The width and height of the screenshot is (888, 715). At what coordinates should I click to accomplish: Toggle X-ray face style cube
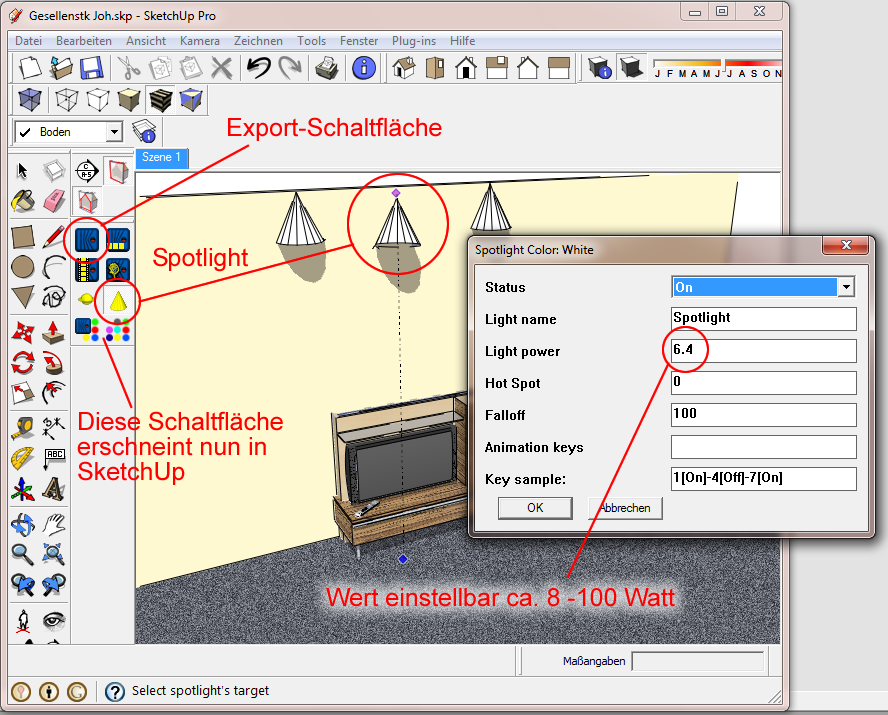[31, 99]
